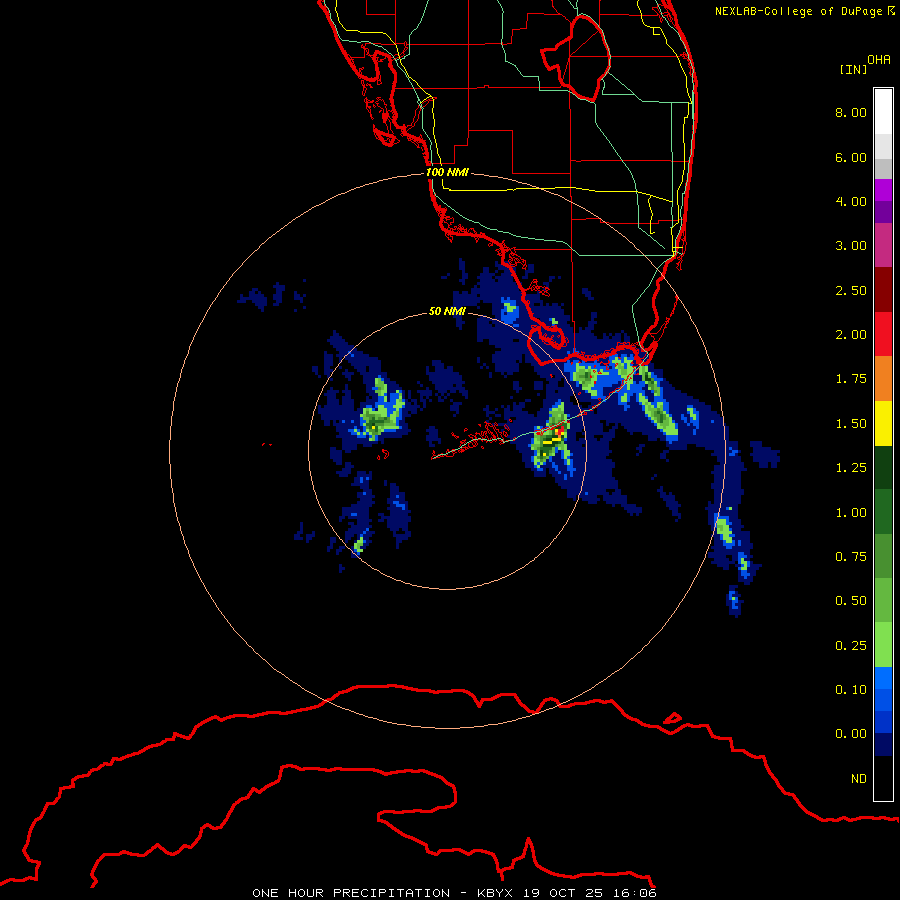This screenshot has height=900, width=900.
Task: Click the One Hour Precipitation KBYX caption
Action: click(455, 893)
